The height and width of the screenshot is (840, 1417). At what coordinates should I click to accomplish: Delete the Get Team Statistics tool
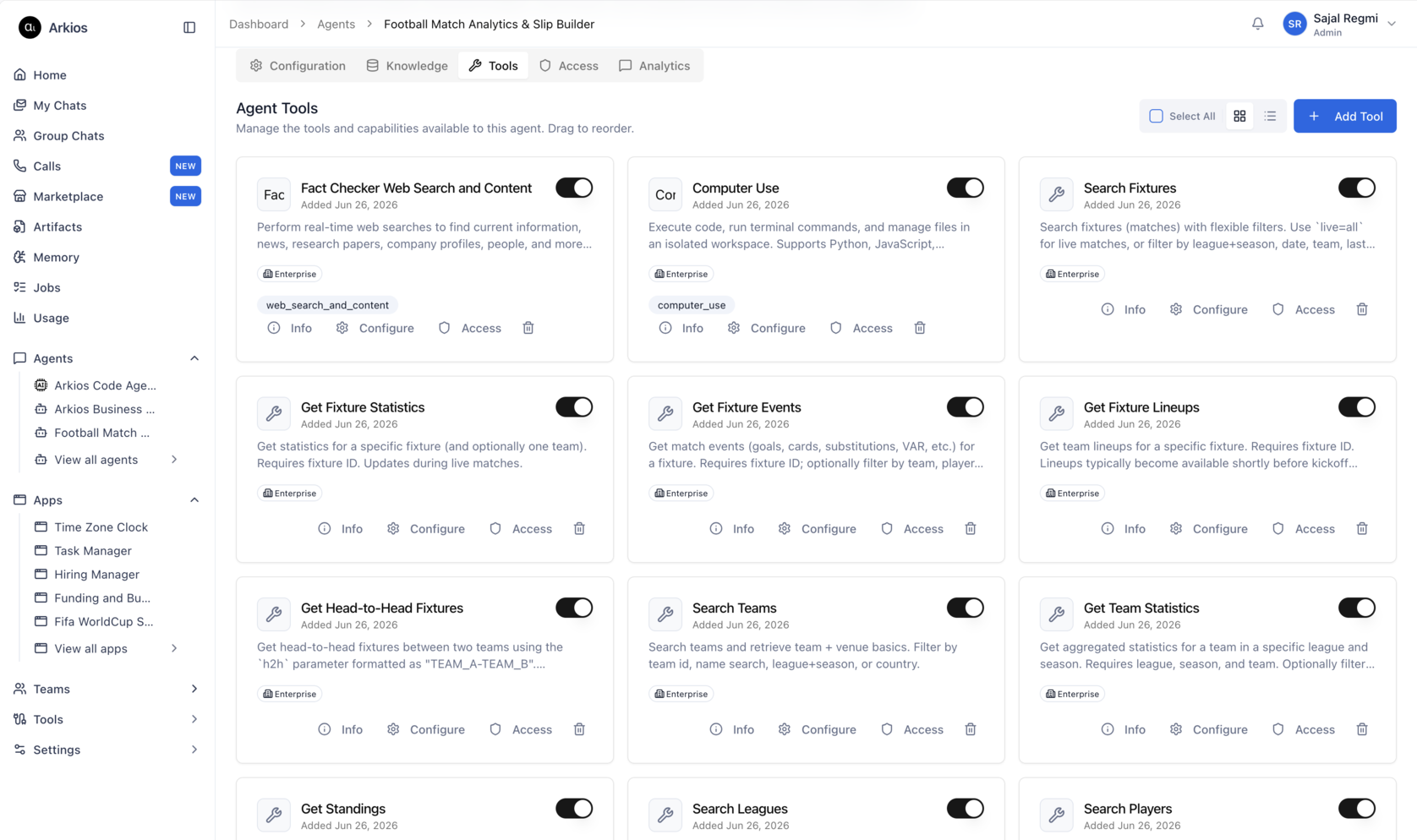(x=1362, y=729)
